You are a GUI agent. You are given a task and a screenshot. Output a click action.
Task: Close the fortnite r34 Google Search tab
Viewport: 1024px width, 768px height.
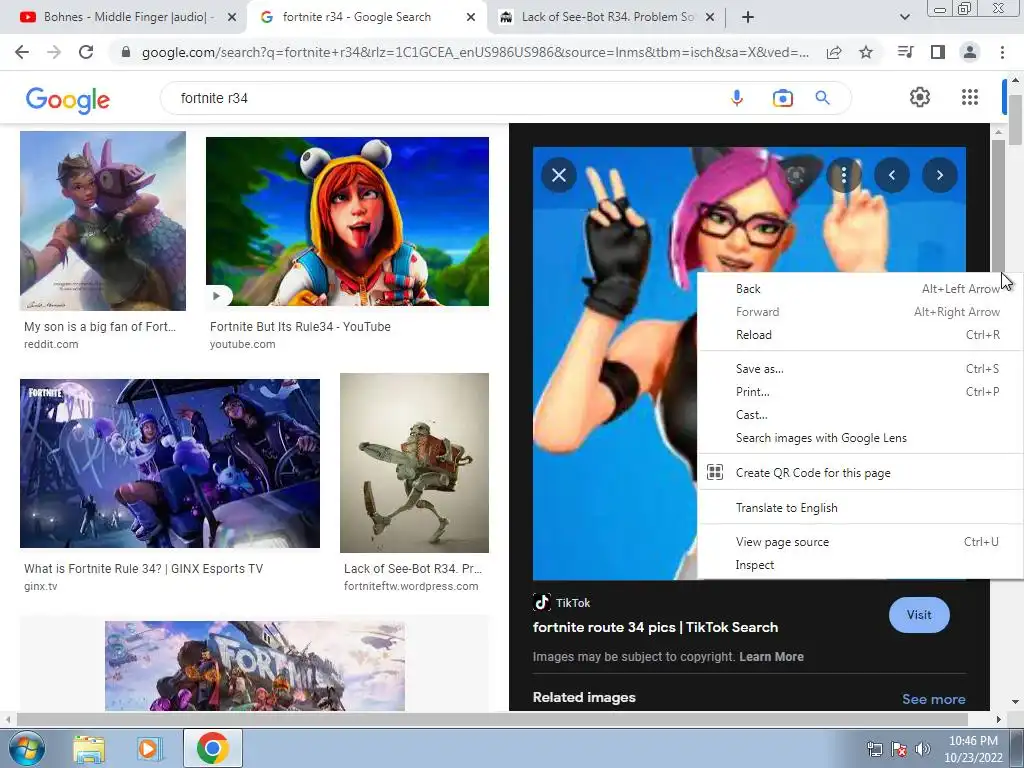[x=471, y=17]
